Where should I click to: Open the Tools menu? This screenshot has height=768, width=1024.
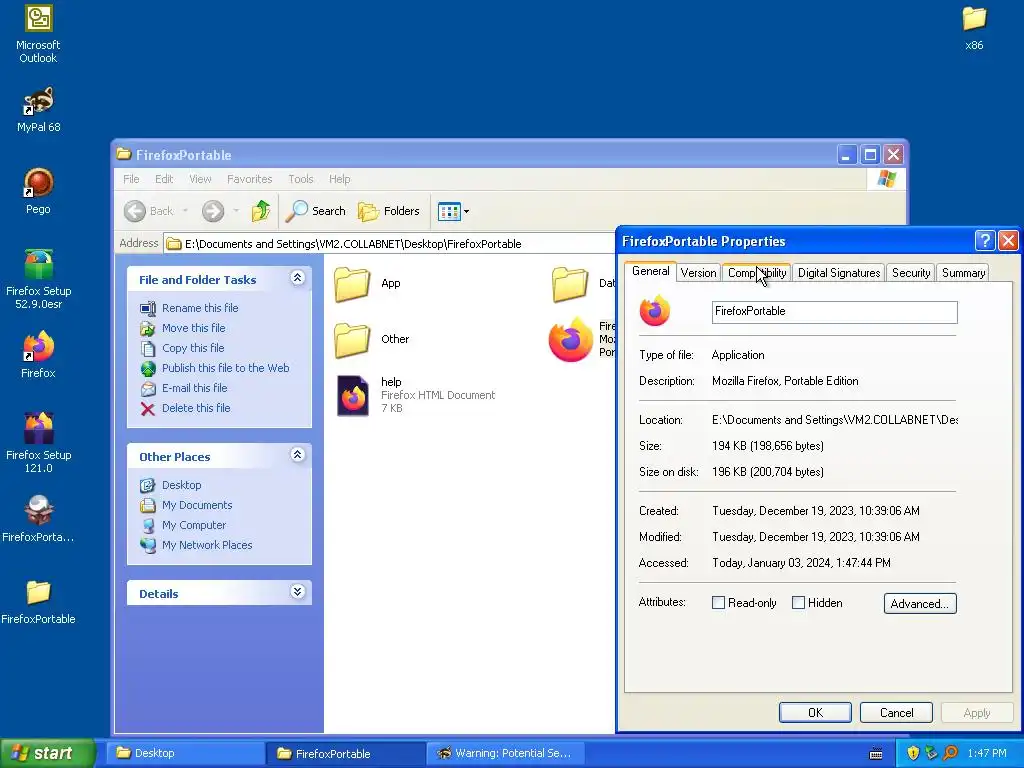[x=300, y=179]
